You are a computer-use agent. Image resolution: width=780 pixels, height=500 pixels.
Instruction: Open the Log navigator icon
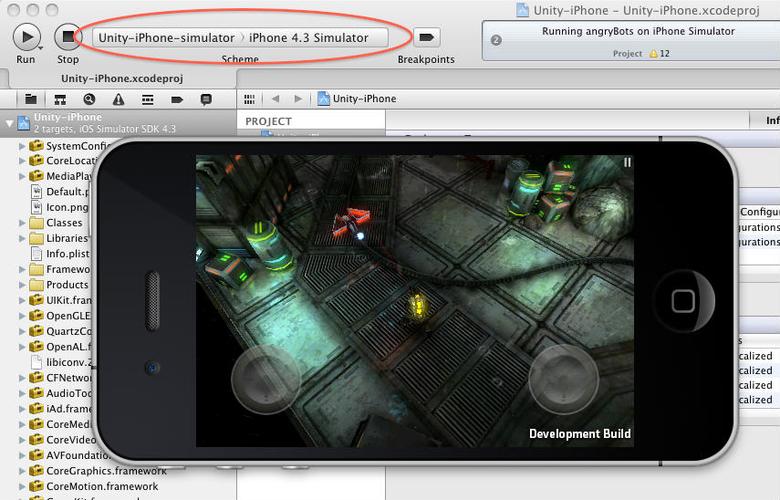click(206, 100)
